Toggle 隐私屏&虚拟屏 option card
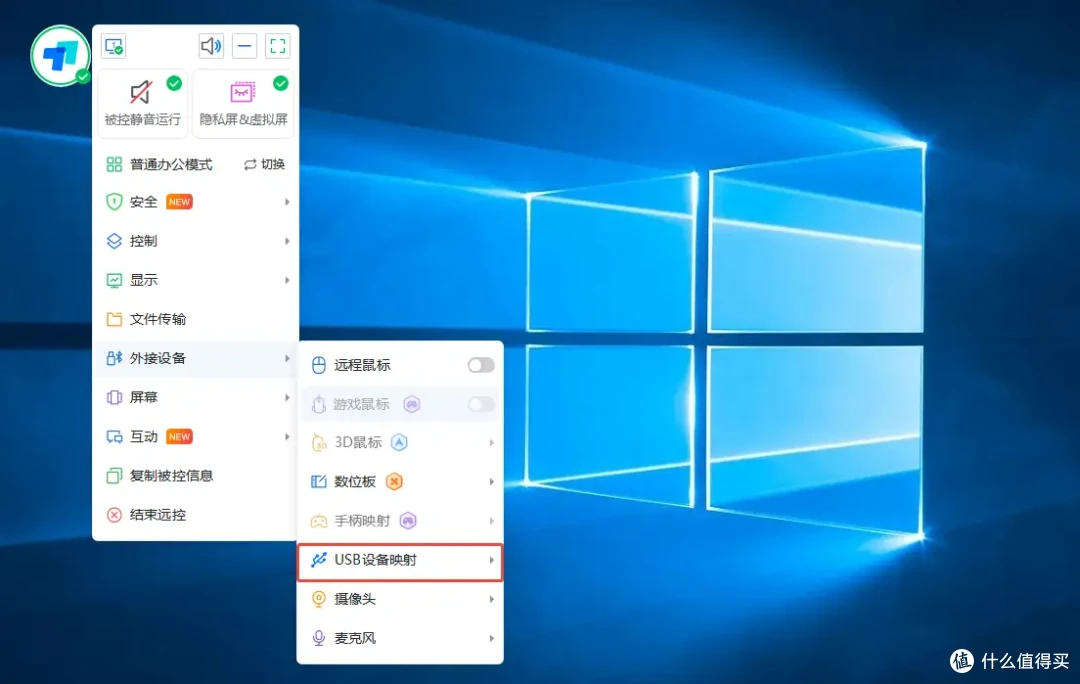Screen dimensions: 1080x684 click(x=243, y=103)
